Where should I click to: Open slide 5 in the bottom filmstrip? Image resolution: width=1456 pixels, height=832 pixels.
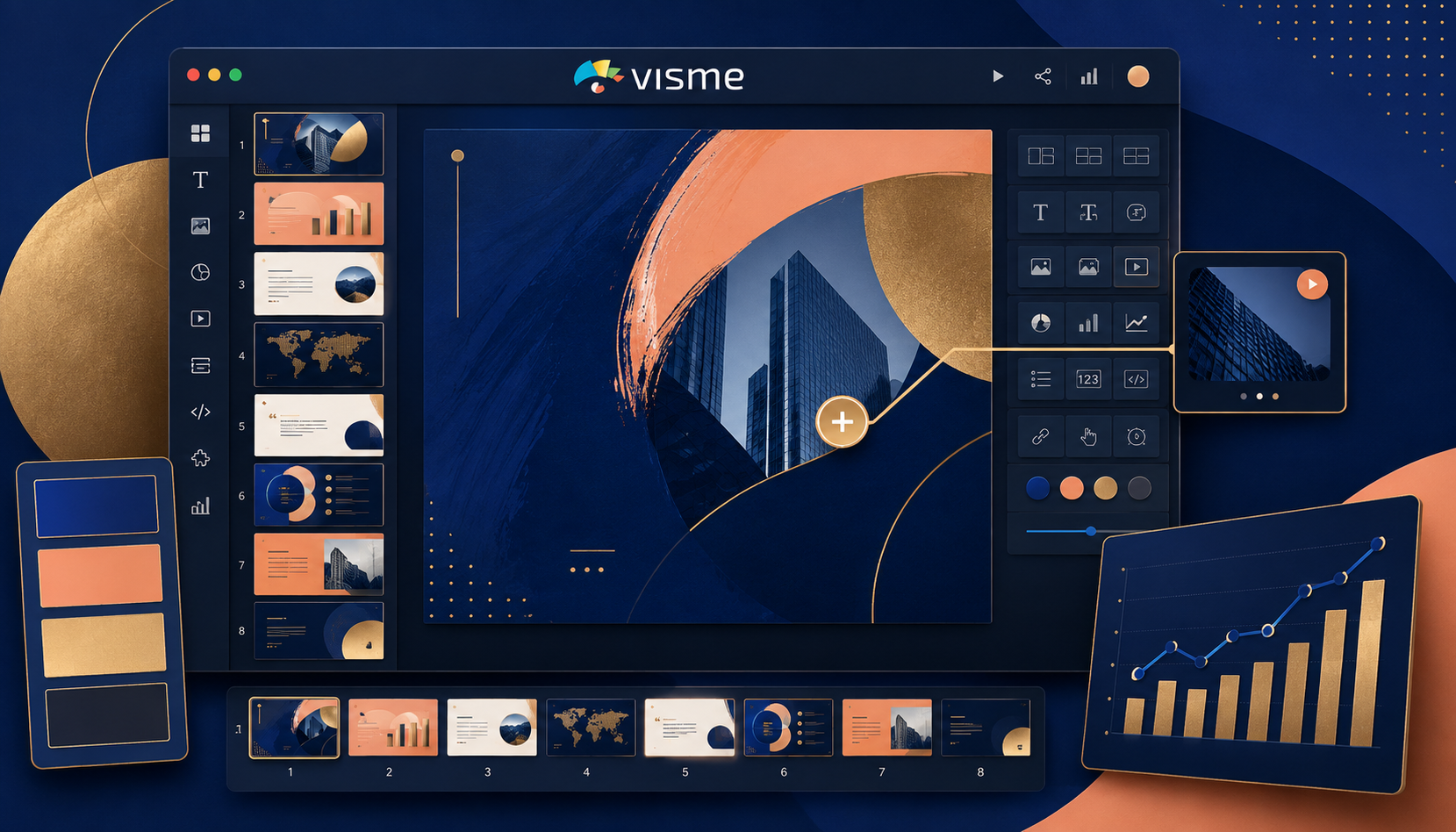[x=689, y=728]
